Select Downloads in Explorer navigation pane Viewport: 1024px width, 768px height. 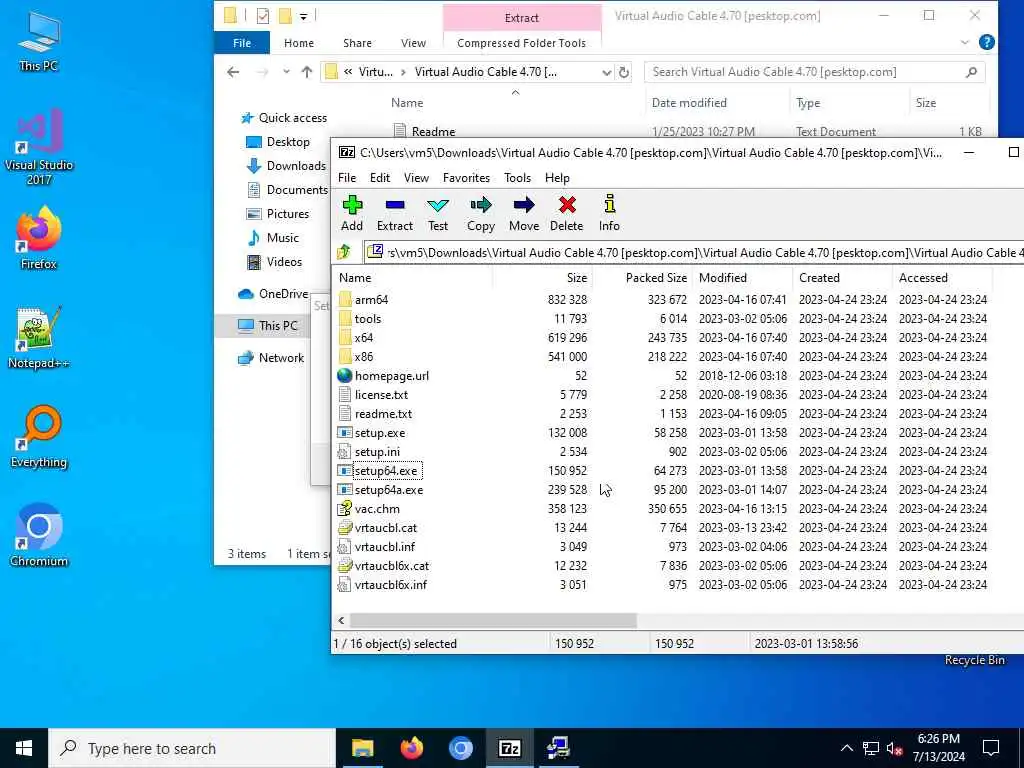coord(285,166)
